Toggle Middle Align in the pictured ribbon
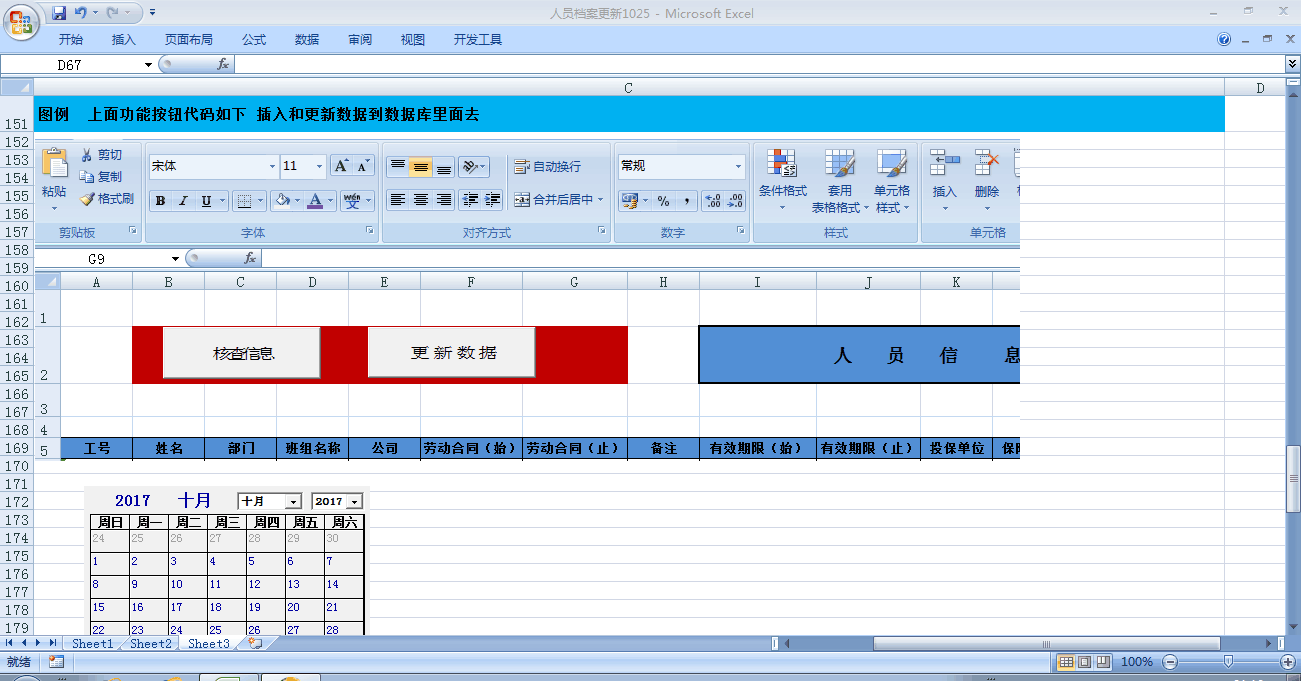 [420, 166]
